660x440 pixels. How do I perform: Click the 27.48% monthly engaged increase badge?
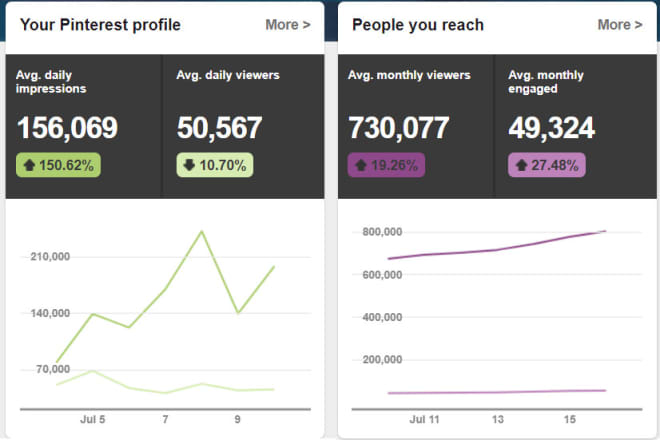click(x=547, y=165)
